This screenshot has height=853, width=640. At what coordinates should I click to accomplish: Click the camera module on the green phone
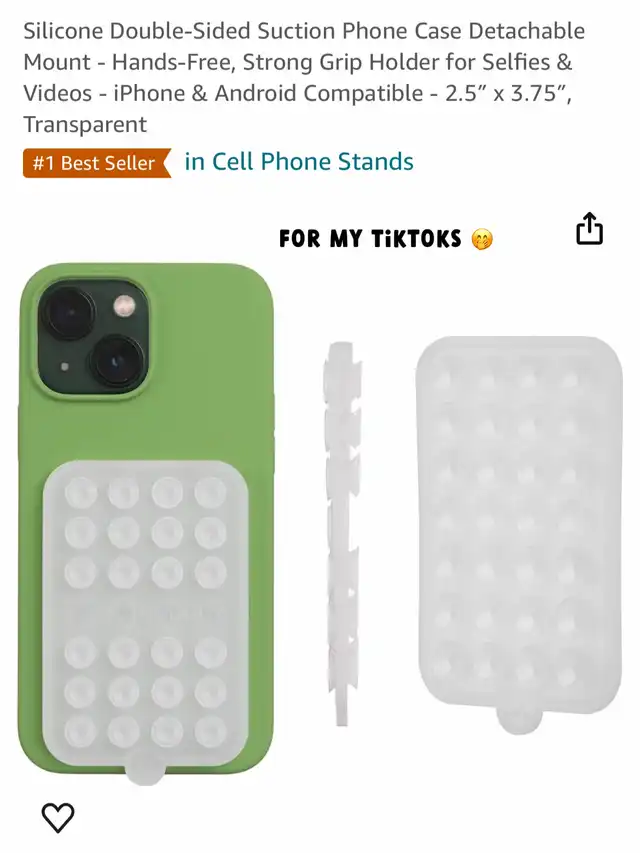(x=93, y=339)
